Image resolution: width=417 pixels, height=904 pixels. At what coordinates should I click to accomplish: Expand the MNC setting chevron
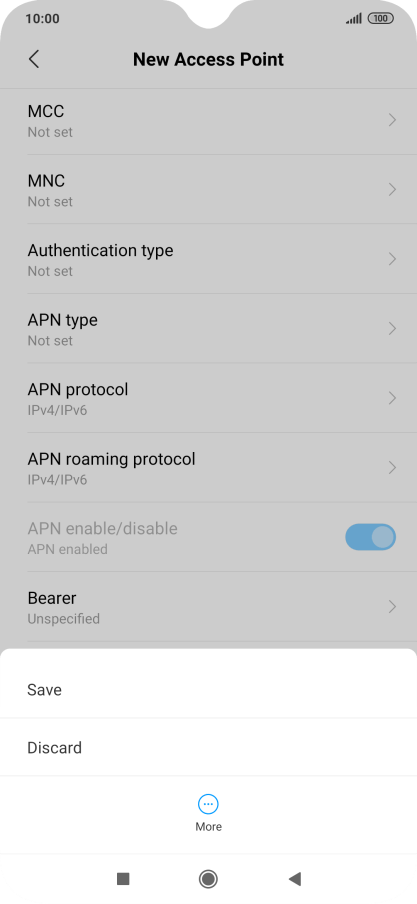point(392,189)
